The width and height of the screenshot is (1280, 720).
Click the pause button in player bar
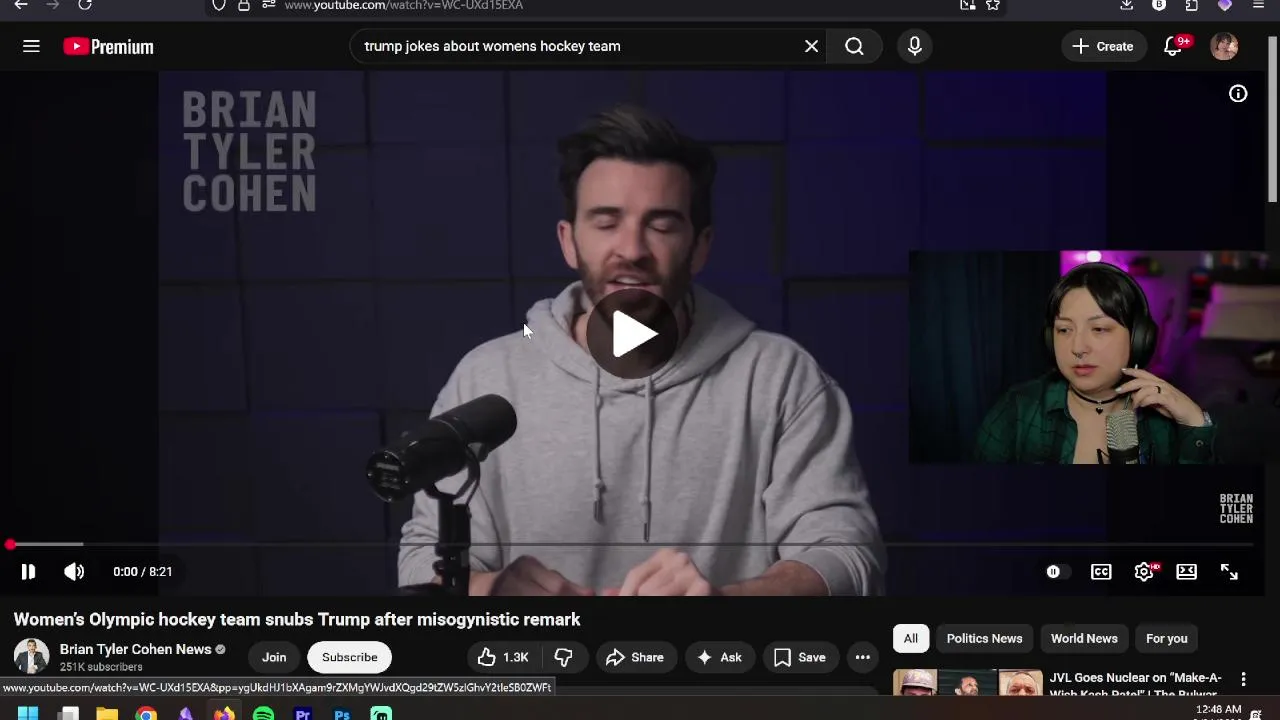point(28,572)
